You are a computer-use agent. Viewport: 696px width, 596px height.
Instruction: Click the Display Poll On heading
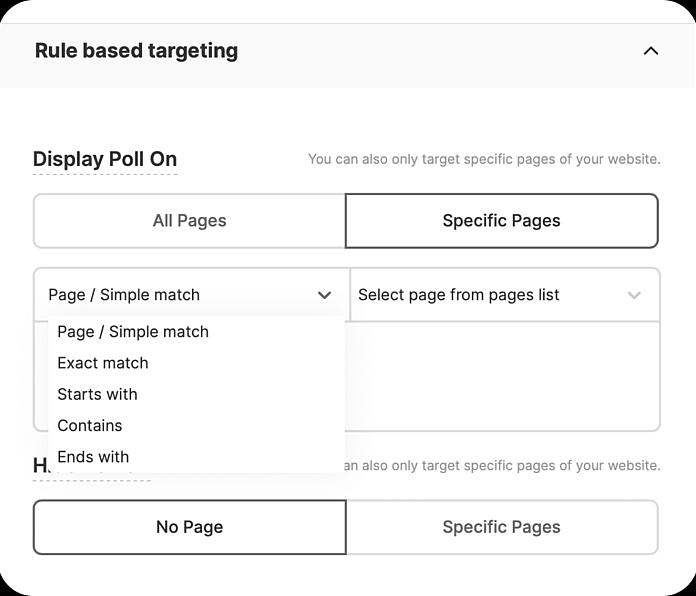pos(105,159)
